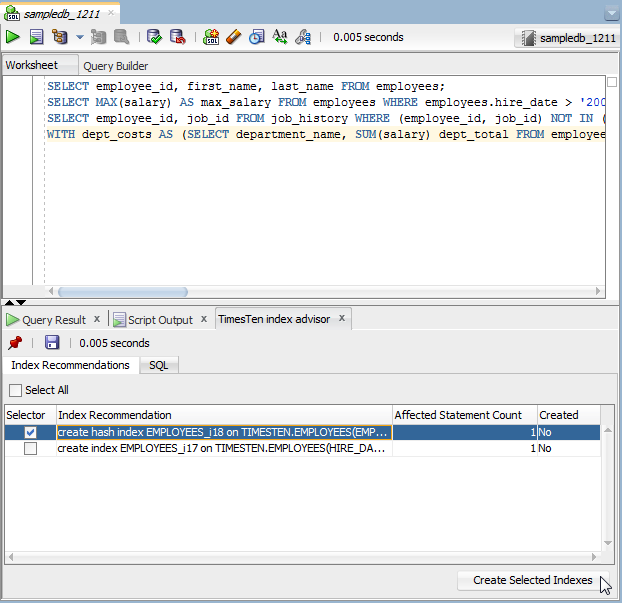The height and width of the screenshot is (603, 622).
Task: Click the small square at editor top-right corner
Action: [x=612, y=82]
